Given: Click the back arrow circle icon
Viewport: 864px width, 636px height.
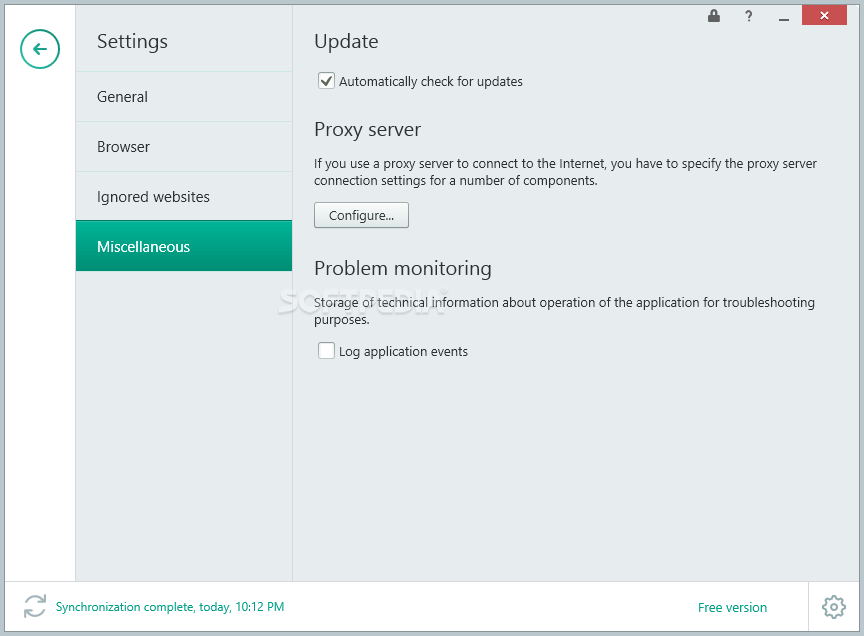Looking at the screenshot, I should 40,49.
